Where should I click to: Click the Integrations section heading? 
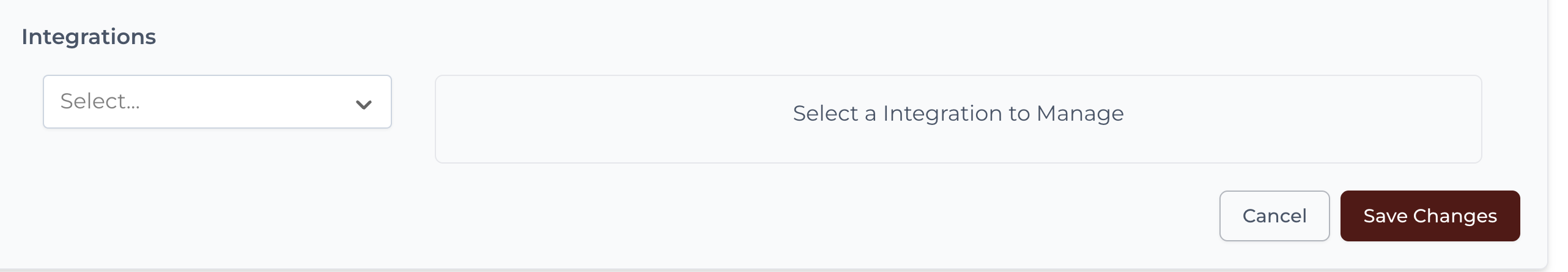[x=89, y=37]
